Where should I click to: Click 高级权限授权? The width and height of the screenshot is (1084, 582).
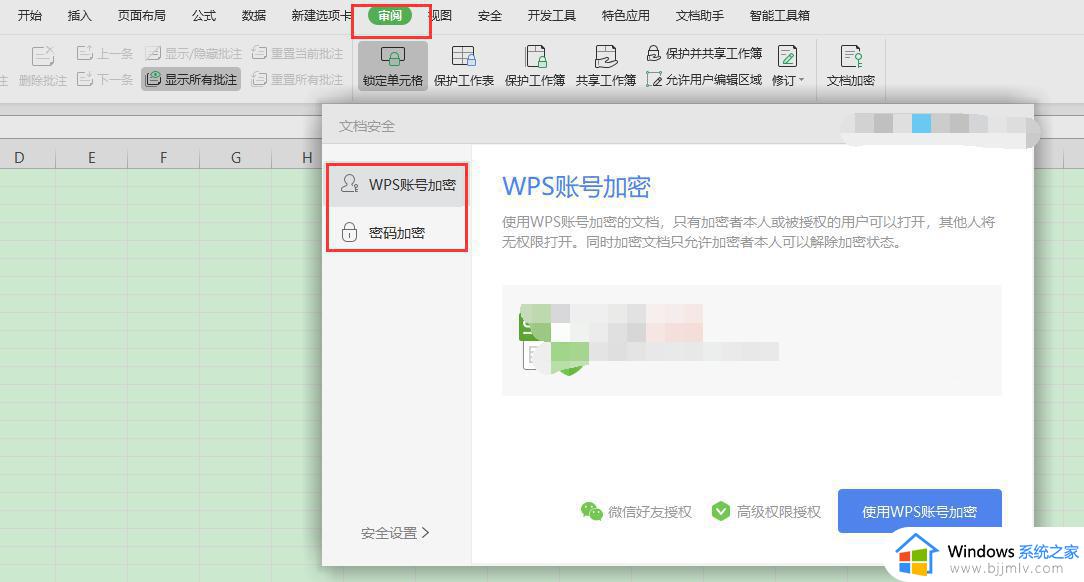tap(766, 511)
